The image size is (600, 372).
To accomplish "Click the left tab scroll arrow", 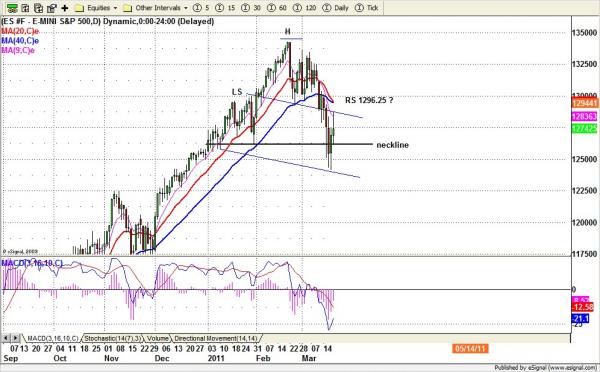I will [6, 338].
